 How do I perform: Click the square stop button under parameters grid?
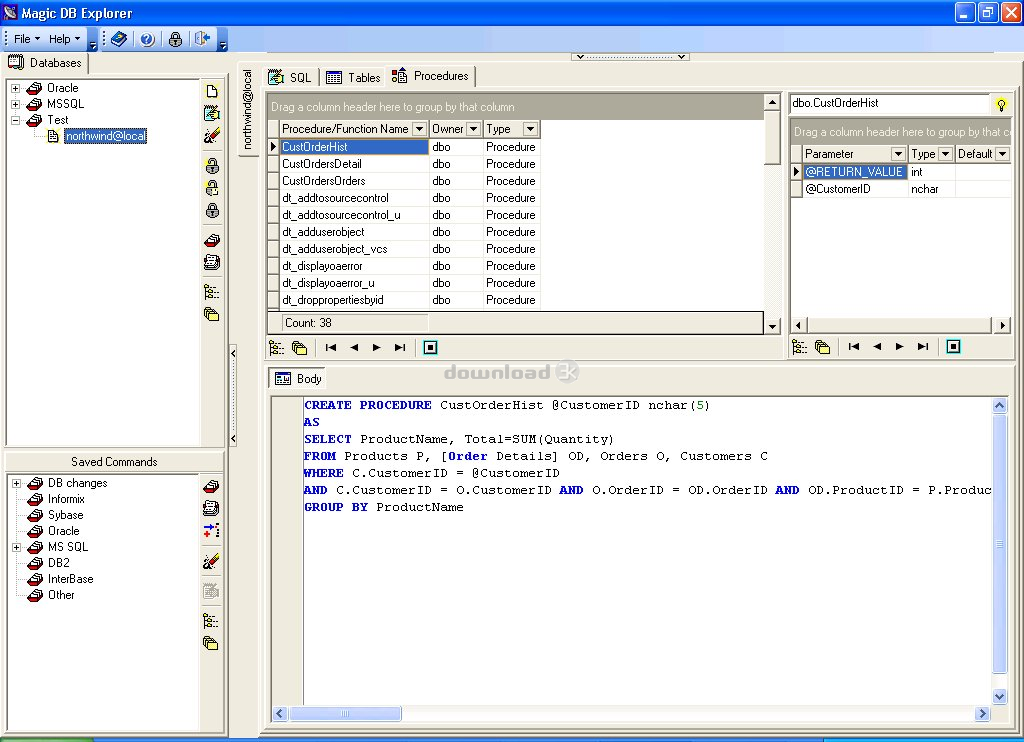pyautogui.click(x=953, y=346)
